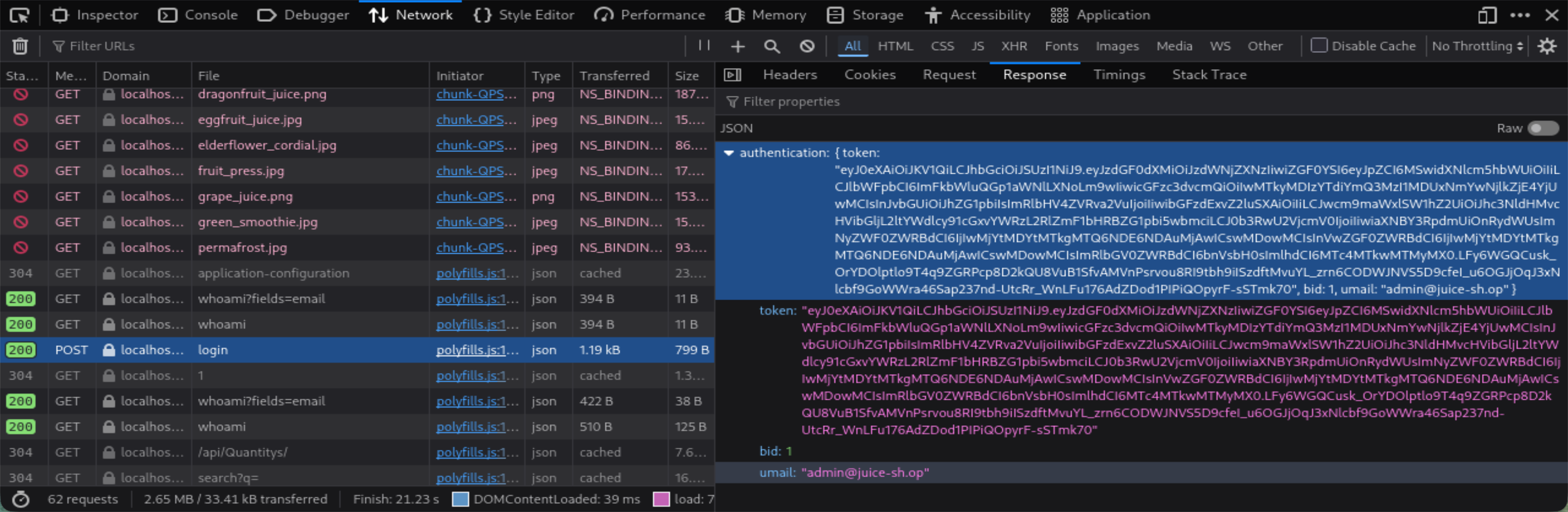
Task: Sort requests by the Domain column
Action: tap(144, 76)
